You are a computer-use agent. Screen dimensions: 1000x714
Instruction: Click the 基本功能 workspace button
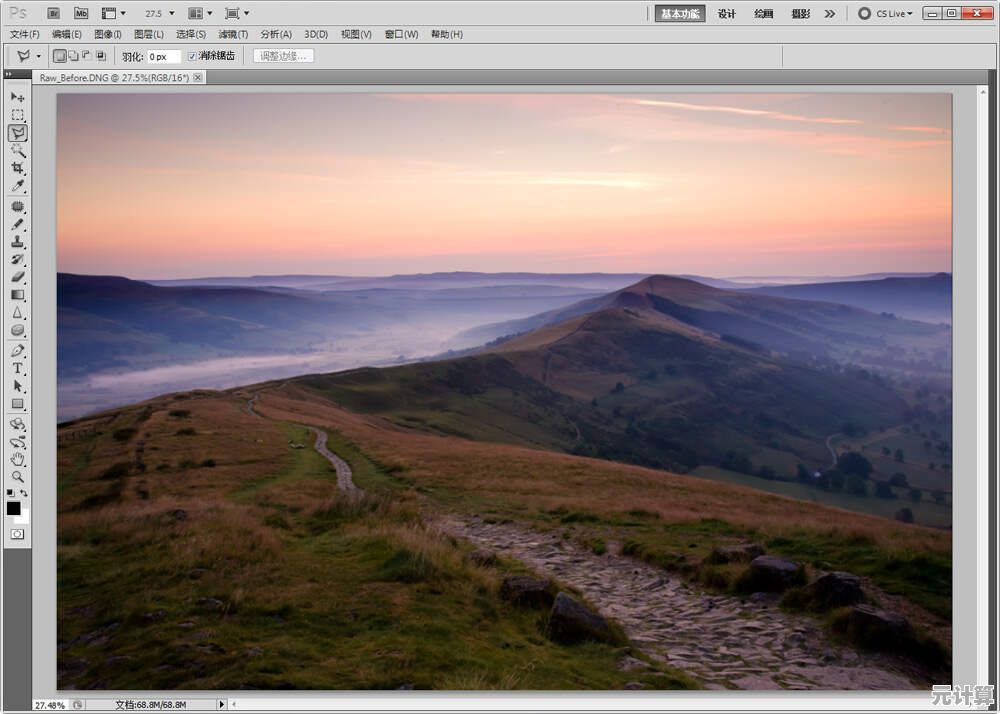pos(681,14)
